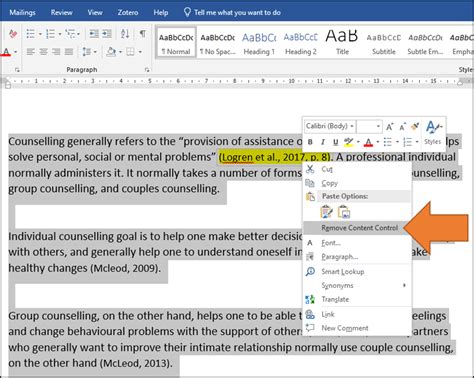This screenshot has width=474, height=378.
Task: Click the Picture paste option icon
Action: [344, 212]
